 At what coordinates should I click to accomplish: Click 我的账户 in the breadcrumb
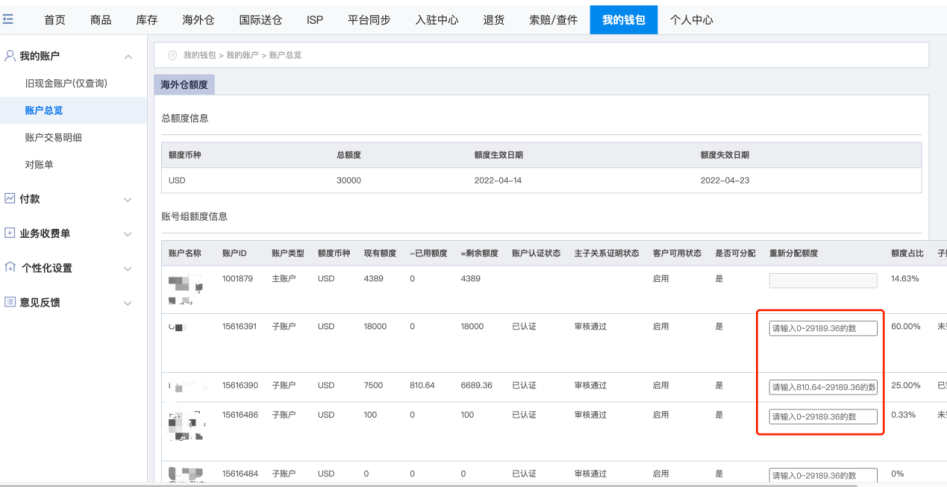tap(242, 56)
